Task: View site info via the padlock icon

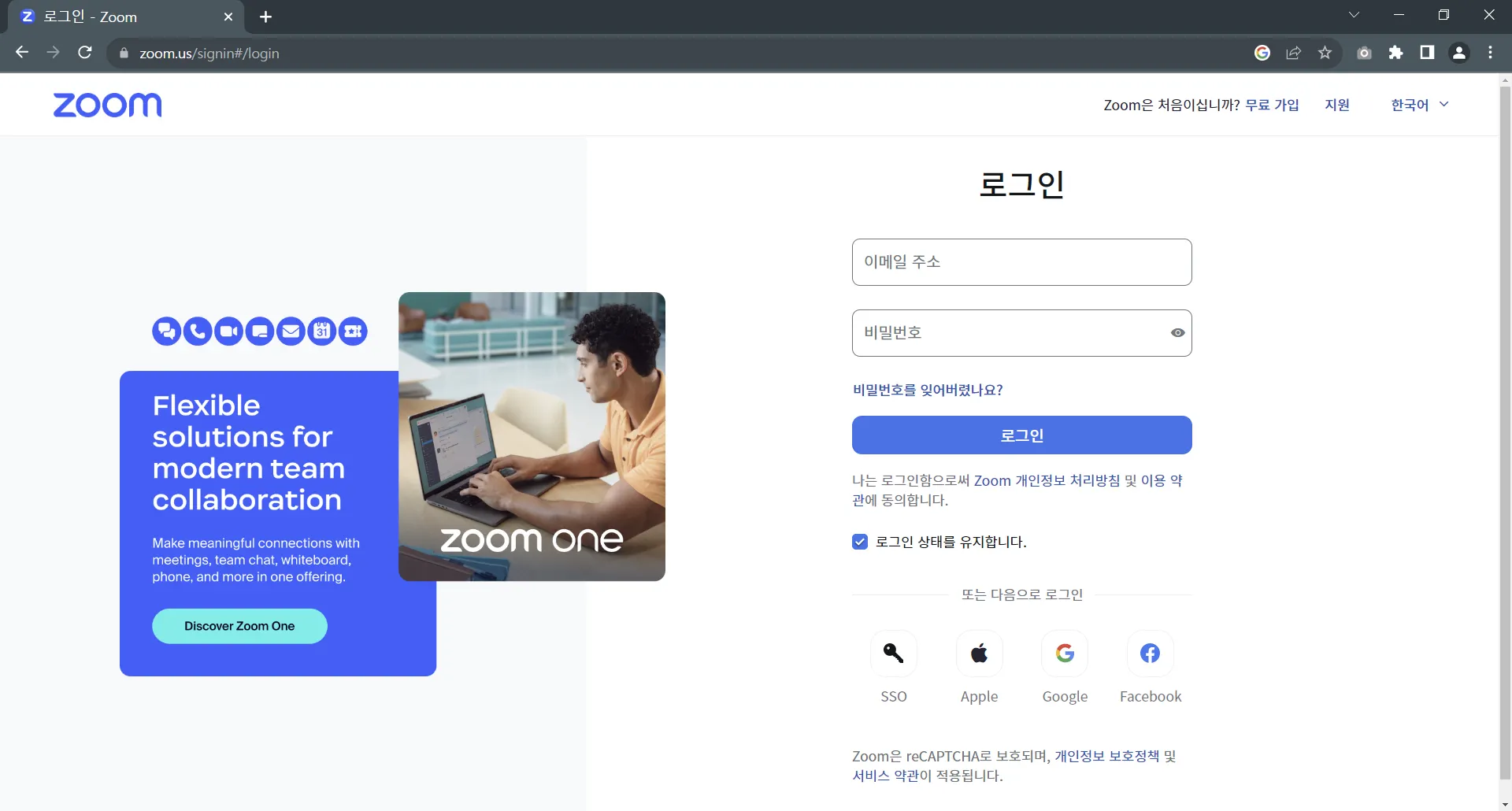Action: pos(124,54)
